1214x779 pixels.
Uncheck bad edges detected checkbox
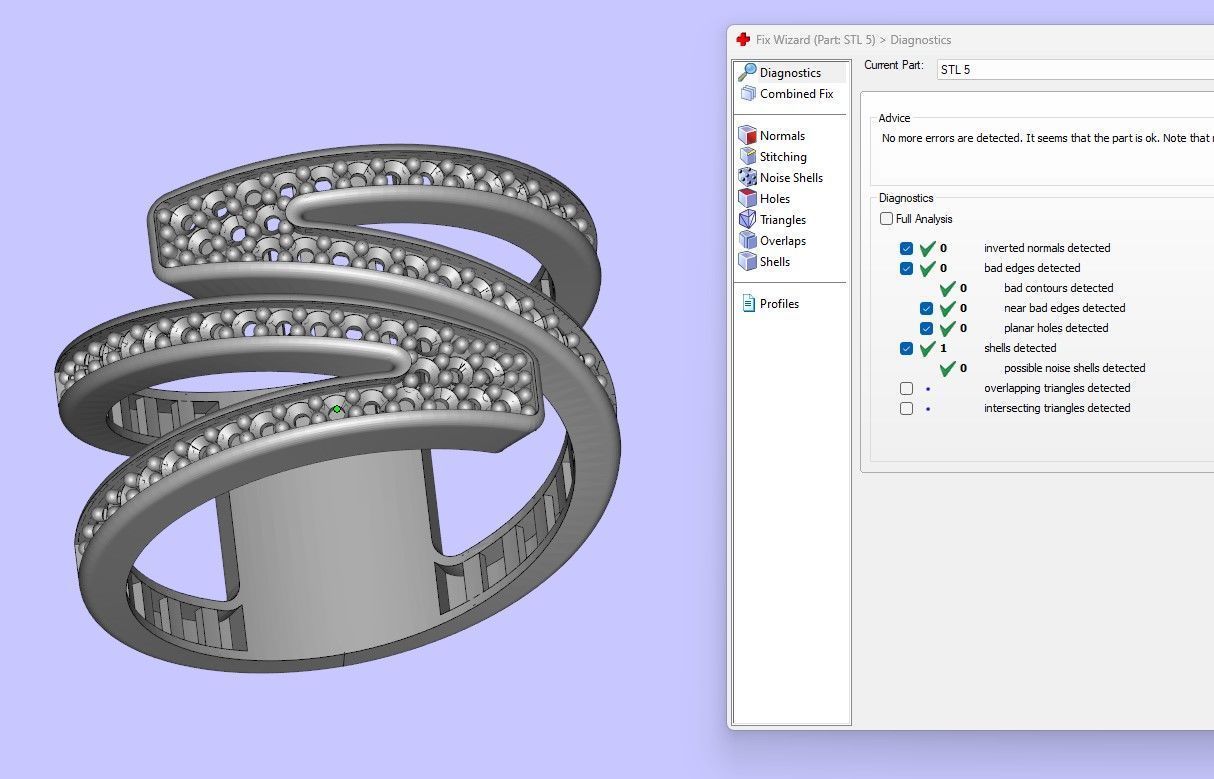906,268
